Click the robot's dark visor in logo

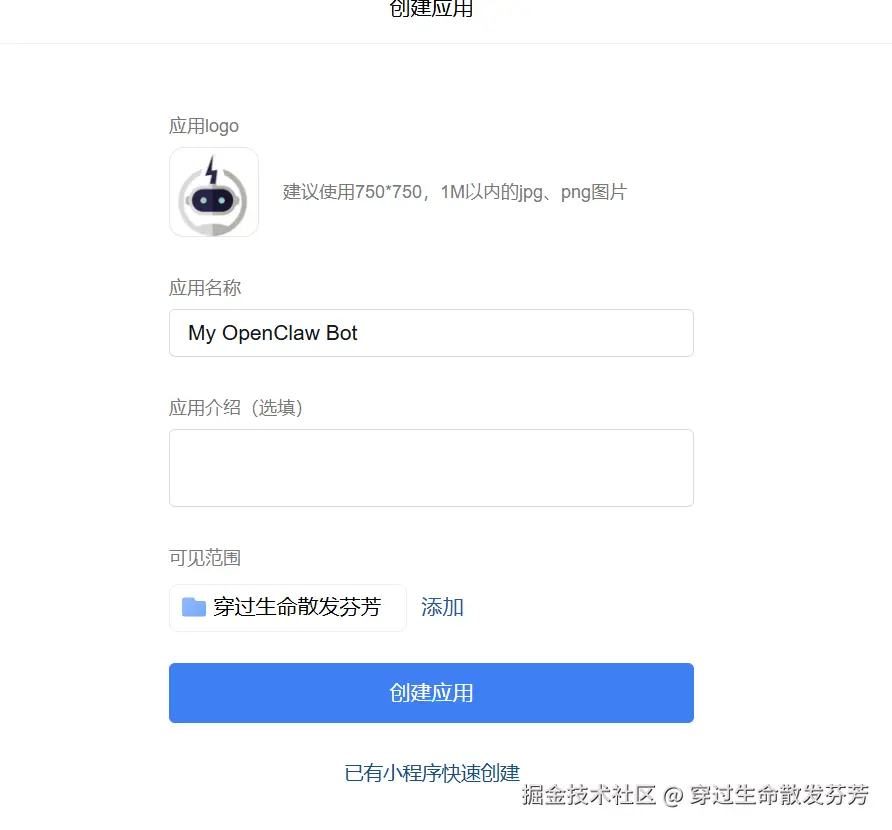(x=213, y=200)
